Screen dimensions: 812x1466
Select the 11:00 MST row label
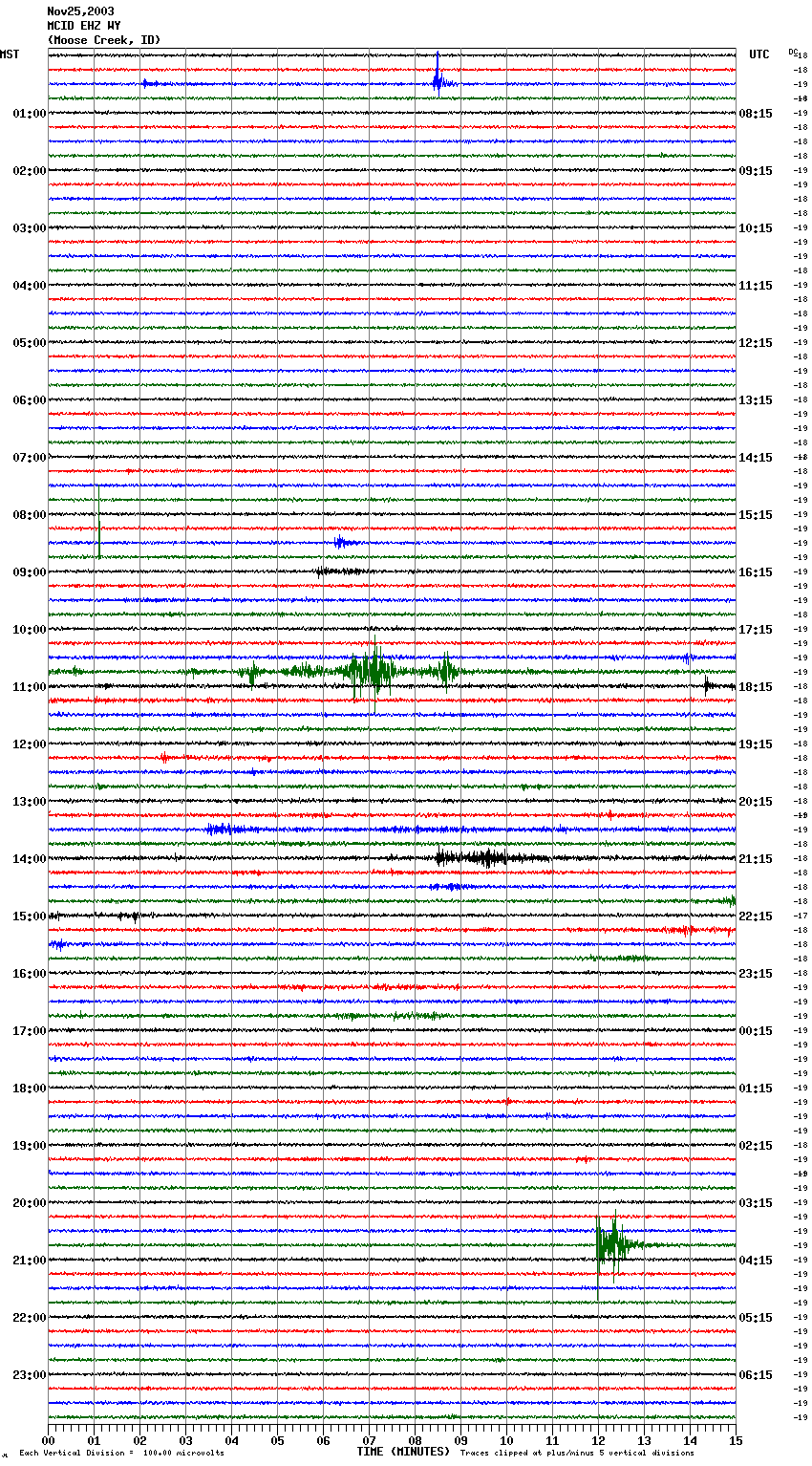coord(30,687)
